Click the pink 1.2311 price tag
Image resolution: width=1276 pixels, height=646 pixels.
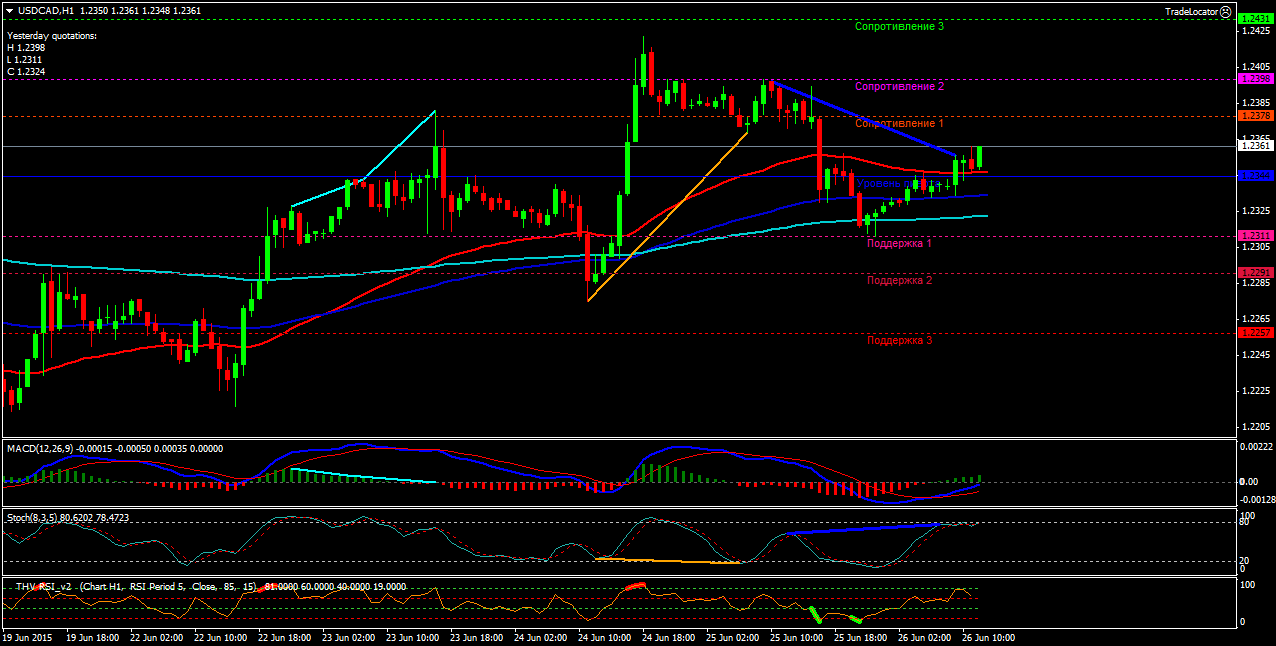pos(1255,236)
